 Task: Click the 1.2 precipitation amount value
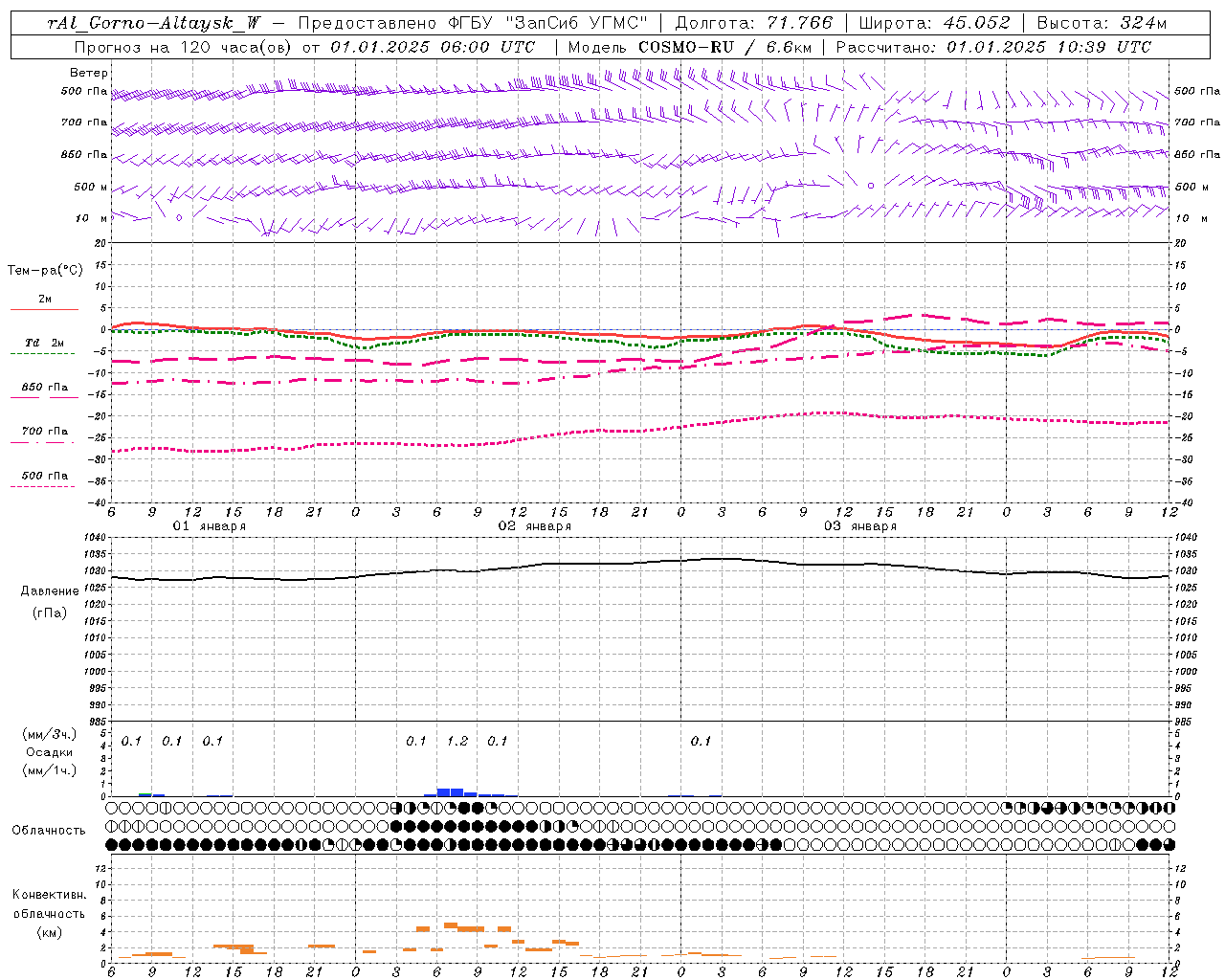pos(457,741)
